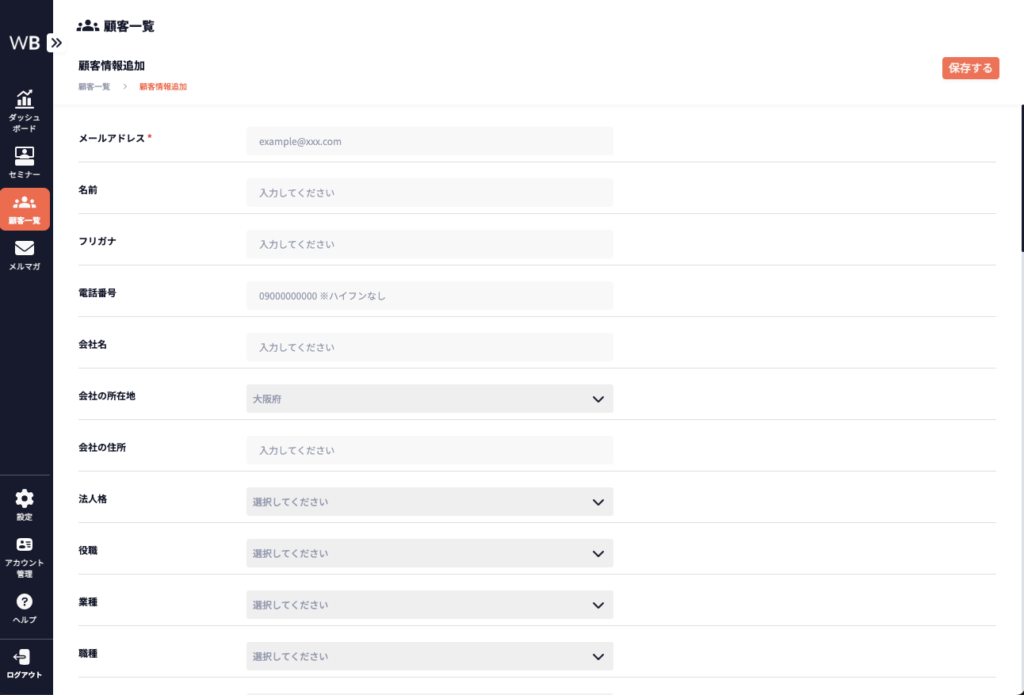Expand the 役職 dropdown
Screen dimensions: 1024x695
pos(430,553)
